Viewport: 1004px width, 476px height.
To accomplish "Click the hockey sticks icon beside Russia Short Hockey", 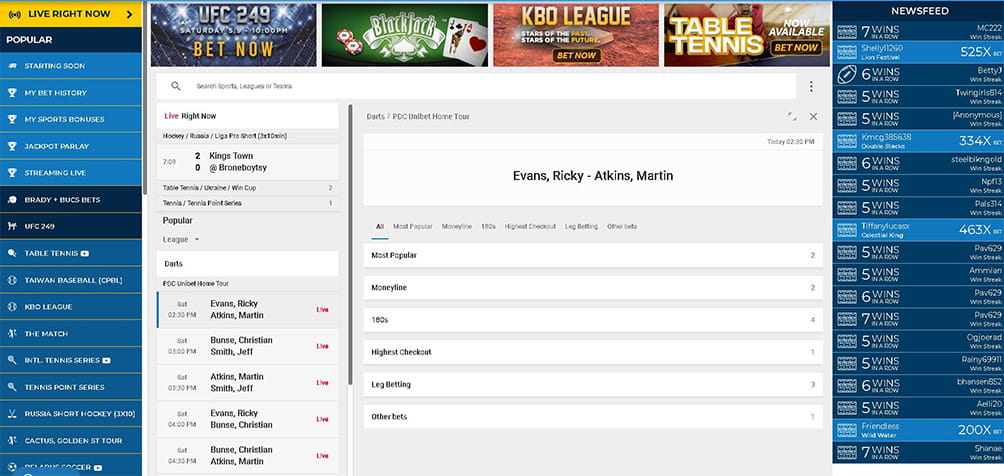I will [x=12, y=414].
